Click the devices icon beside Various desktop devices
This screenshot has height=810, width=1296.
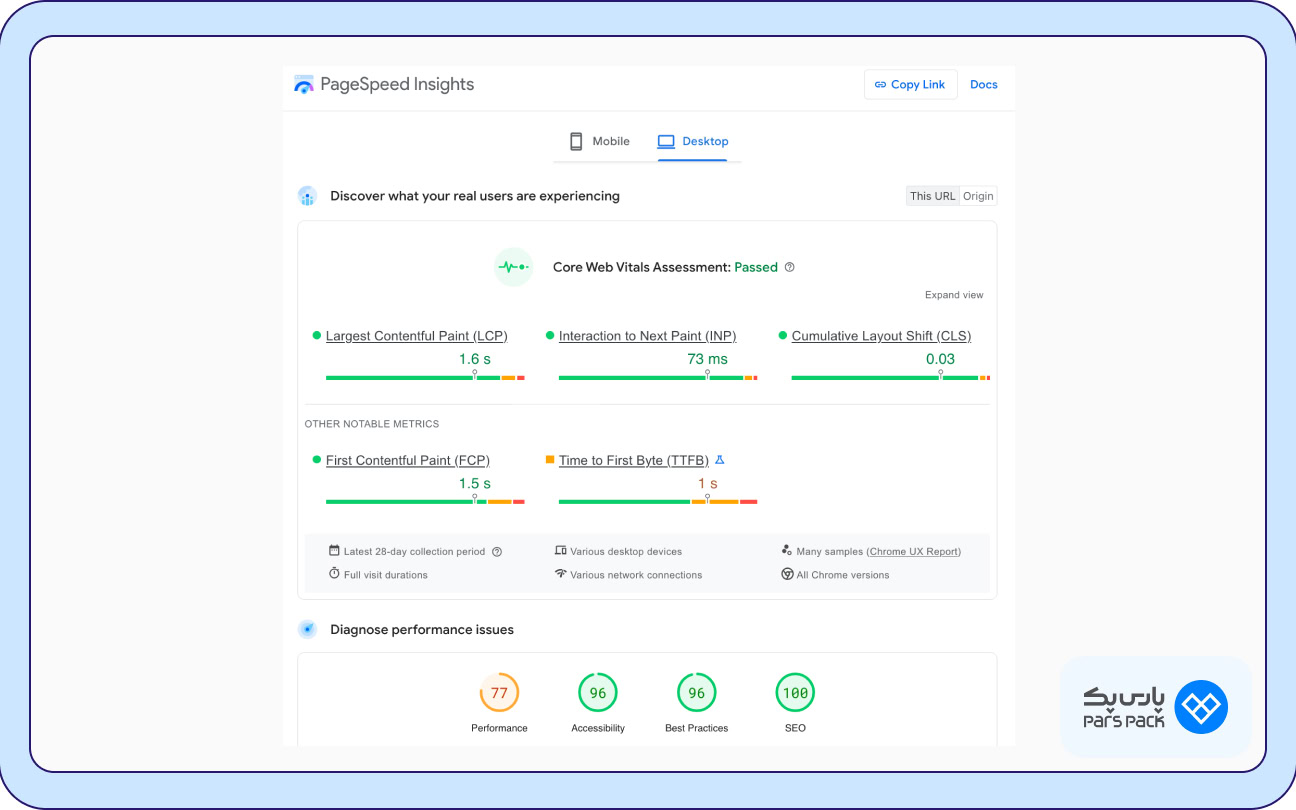pyautogui.click(x=561, y=551)
